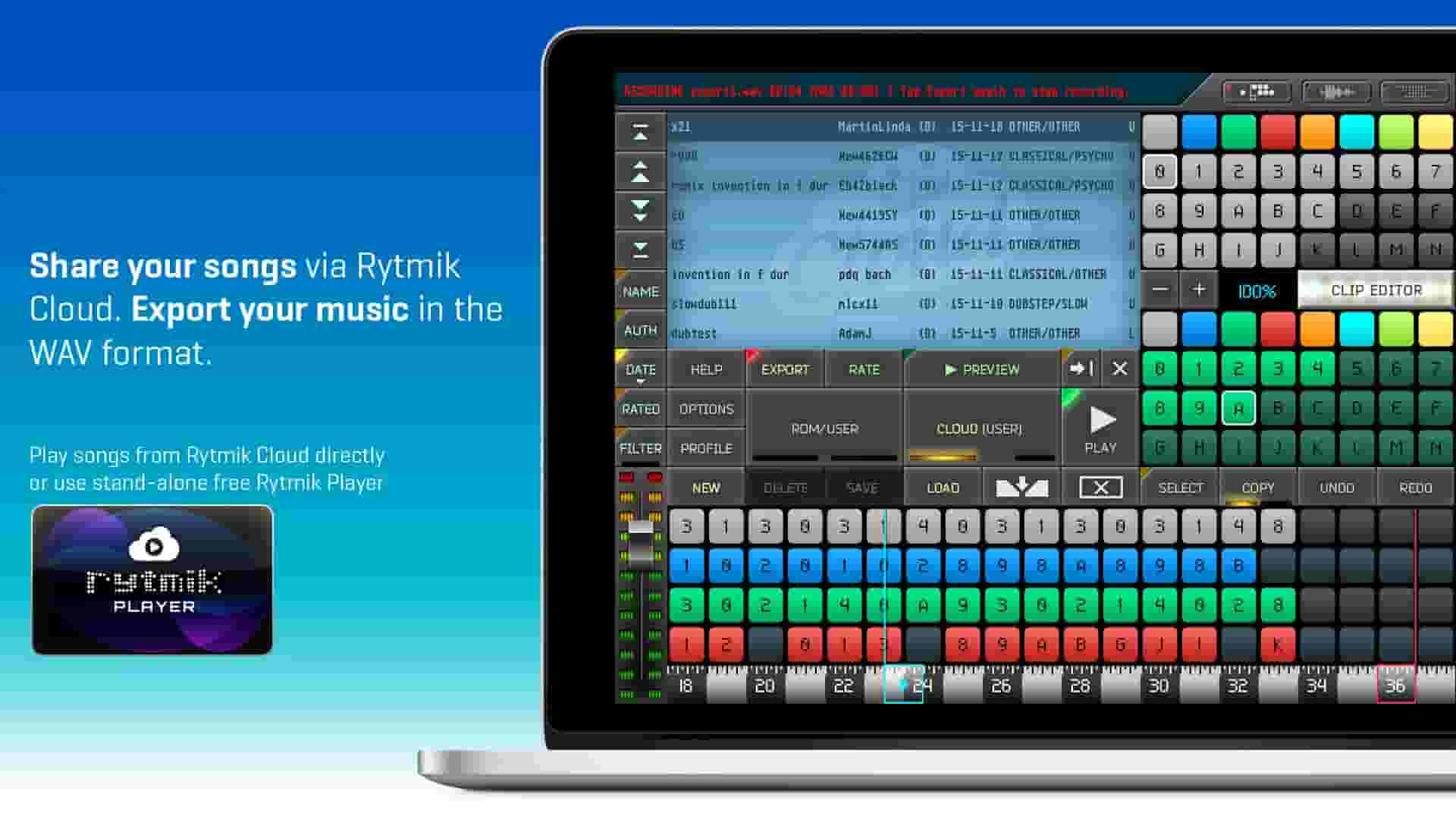Select the pads view icon in top toolbar
The image size is (1456, 819).
point(1255,91)
